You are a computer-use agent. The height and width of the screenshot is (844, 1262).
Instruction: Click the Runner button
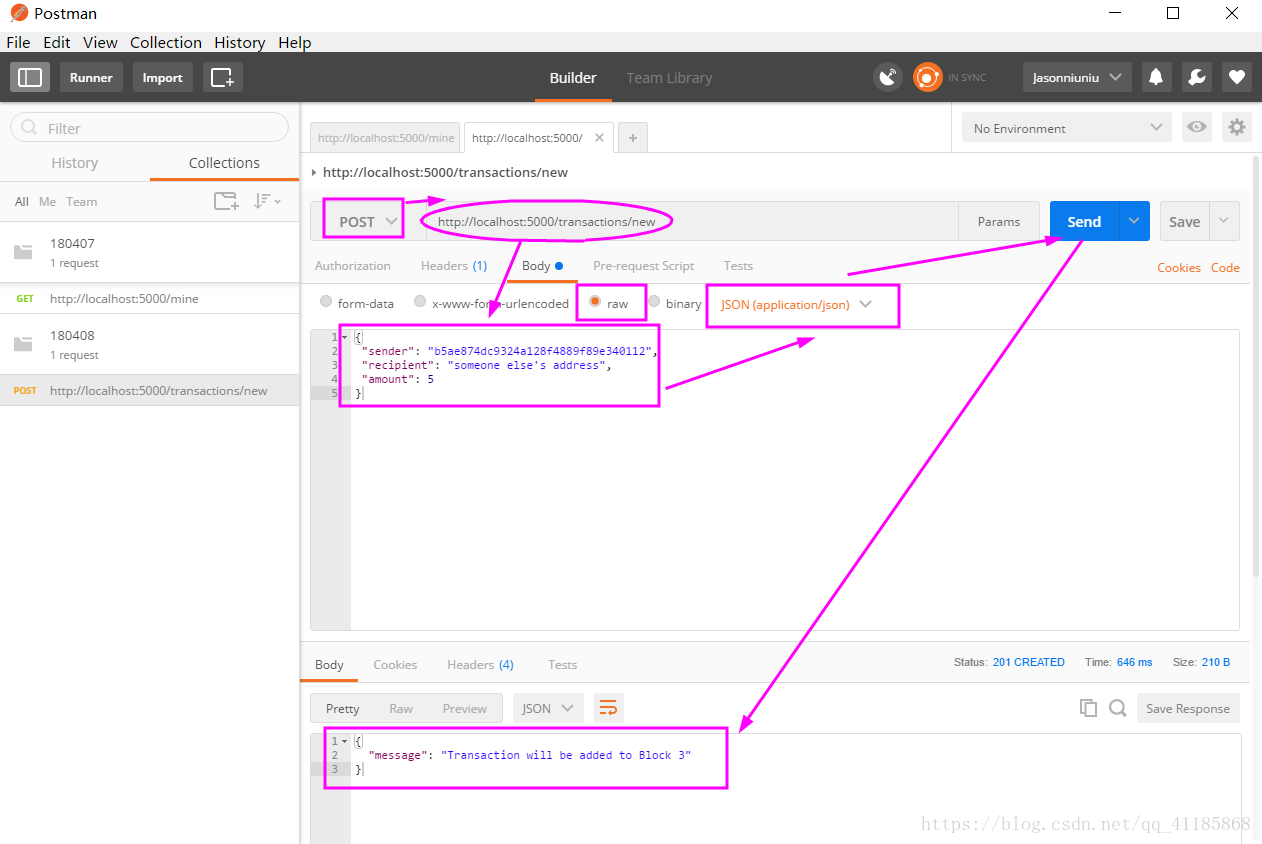pyautogui.click(x=91, y=77)
